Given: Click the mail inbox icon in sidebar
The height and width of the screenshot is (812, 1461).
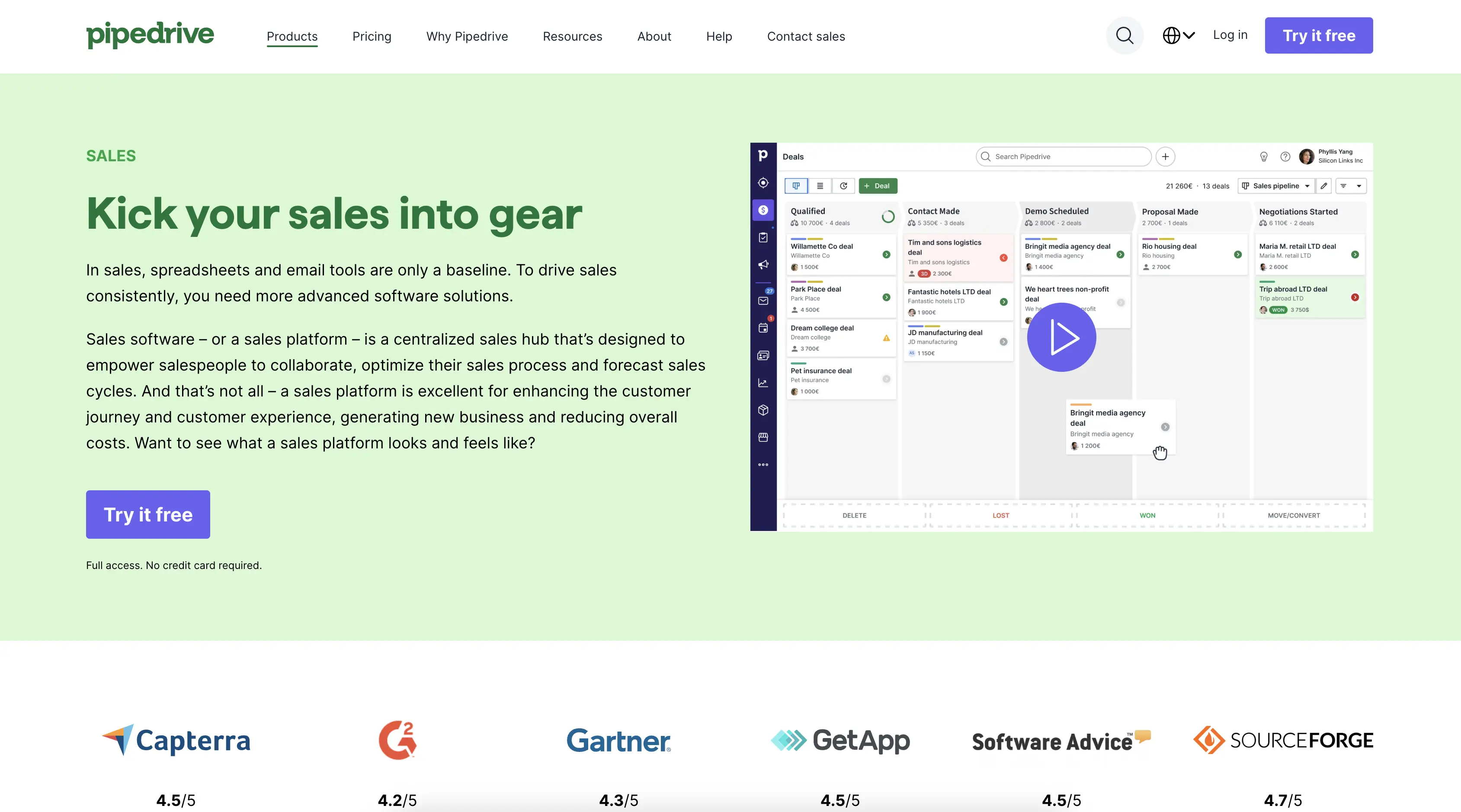Looking at the screenshot, I should [x=763, y=301].
